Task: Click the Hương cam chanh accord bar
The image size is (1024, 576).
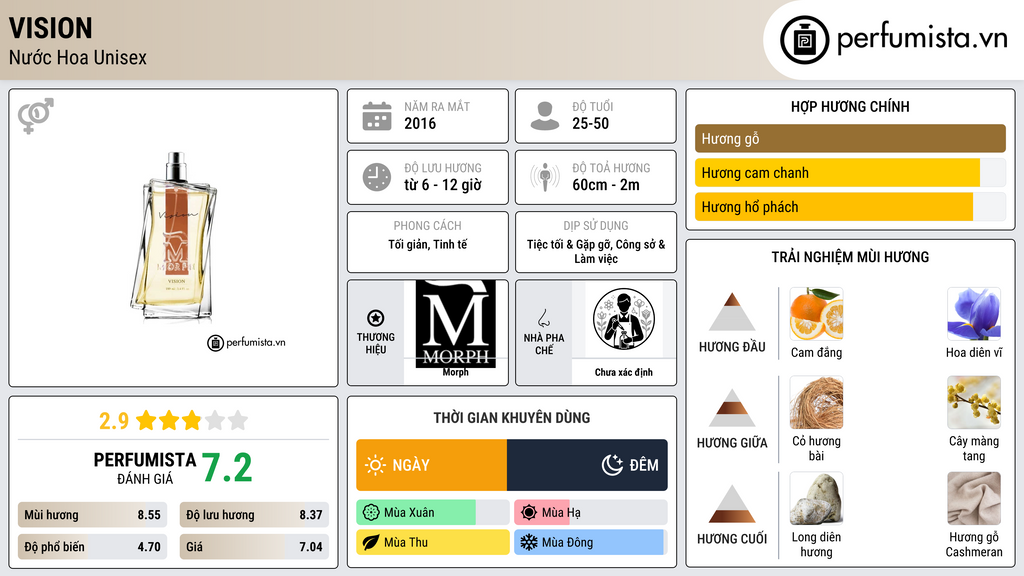Action: [850, 172]
